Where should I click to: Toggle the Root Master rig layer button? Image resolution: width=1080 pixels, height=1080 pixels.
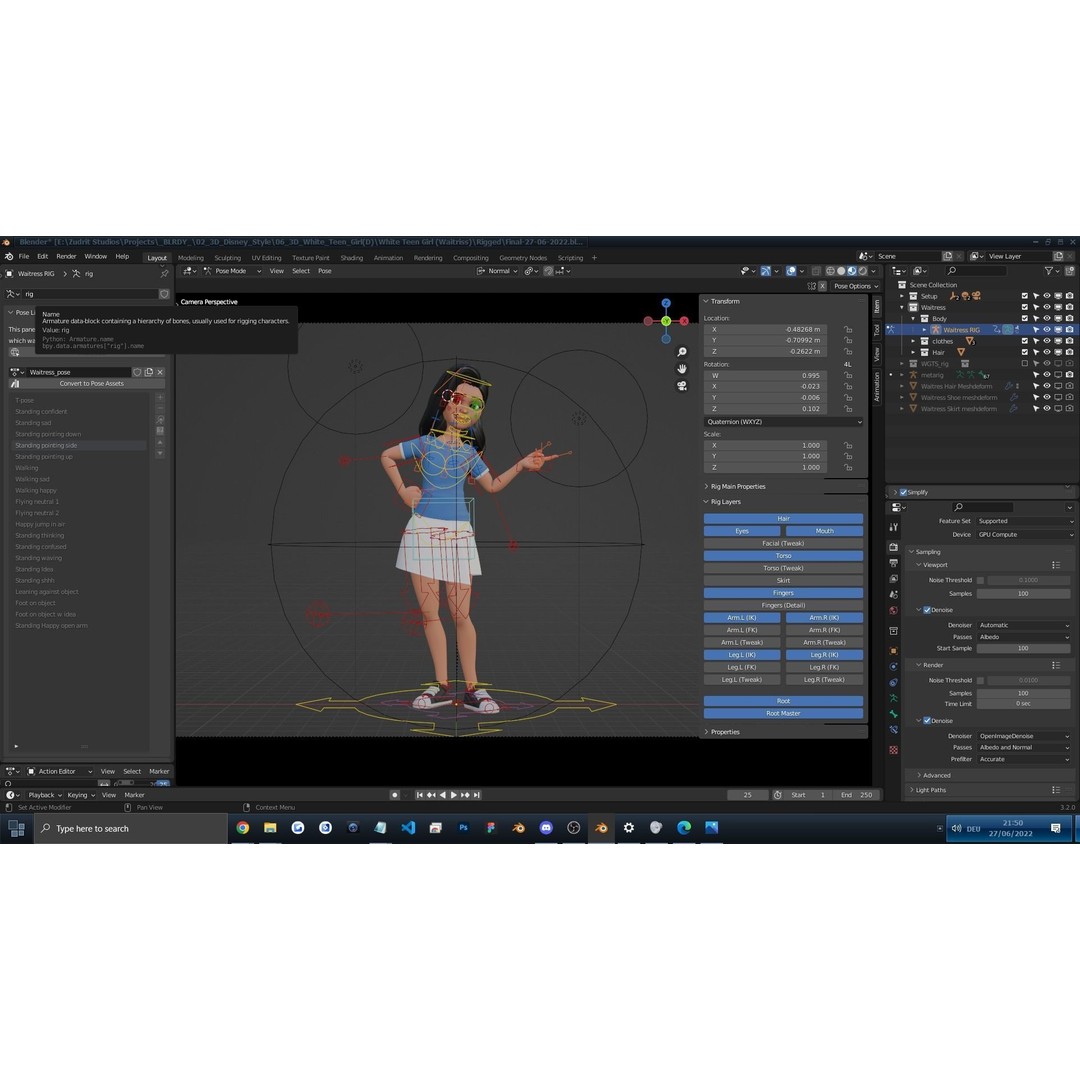(x=783, y=714)
